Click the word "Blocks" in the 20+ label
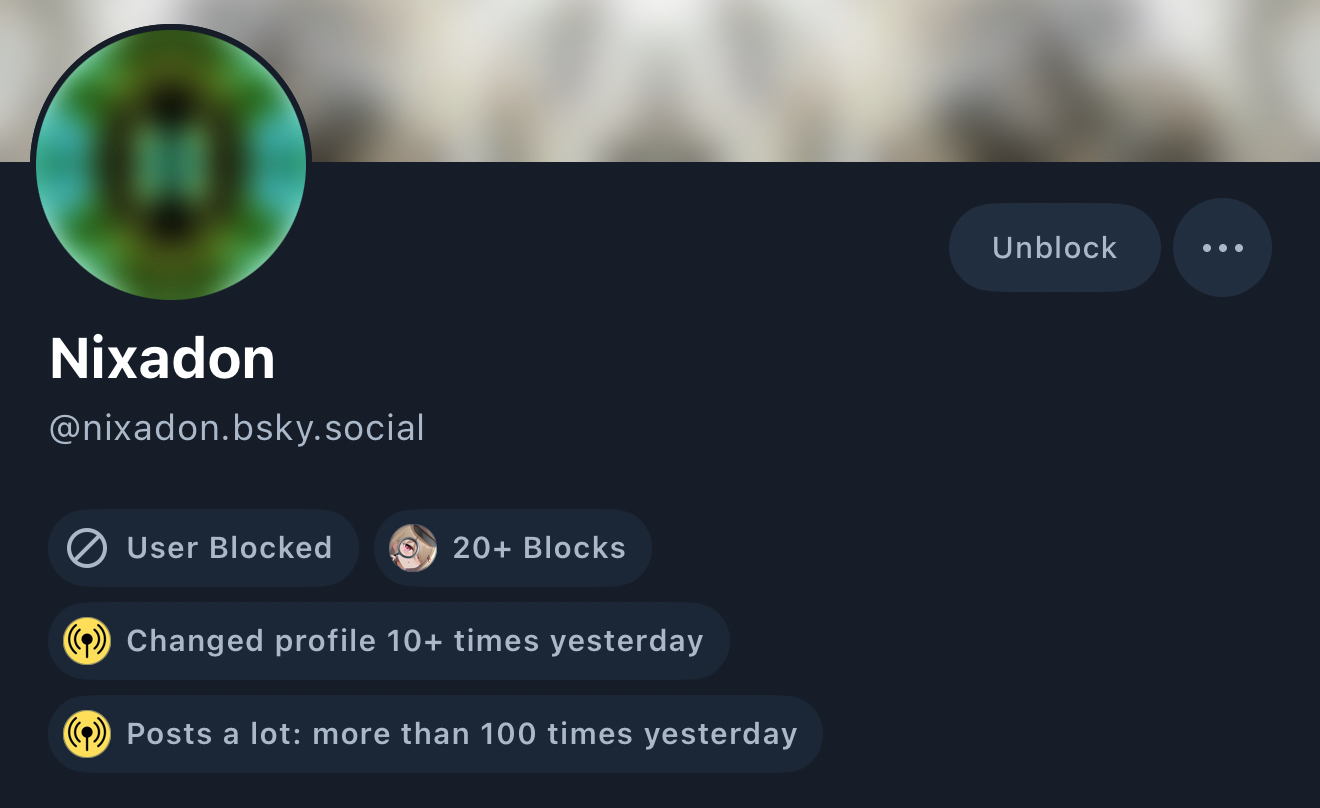Viewport: 1320px width, 808px height. tap(574, 548)
